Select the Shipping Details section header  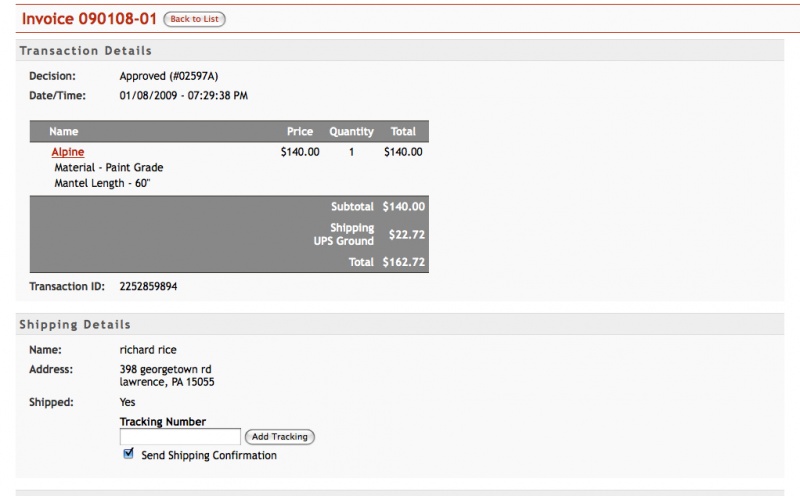click(x=75, y=325)
